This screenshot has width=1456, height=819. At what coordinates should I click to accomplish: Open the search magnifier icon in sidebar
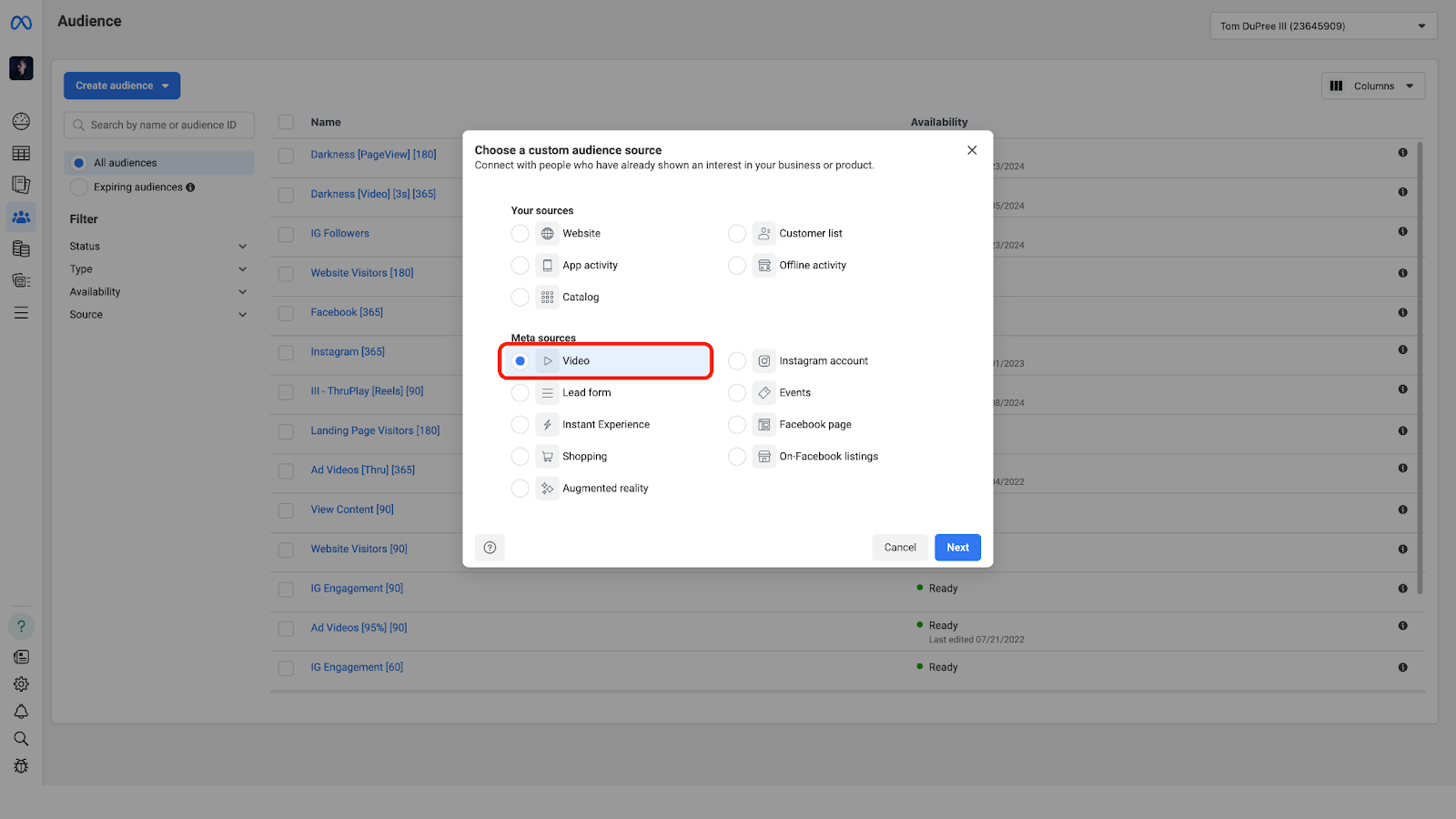click(x=21, y=739)
